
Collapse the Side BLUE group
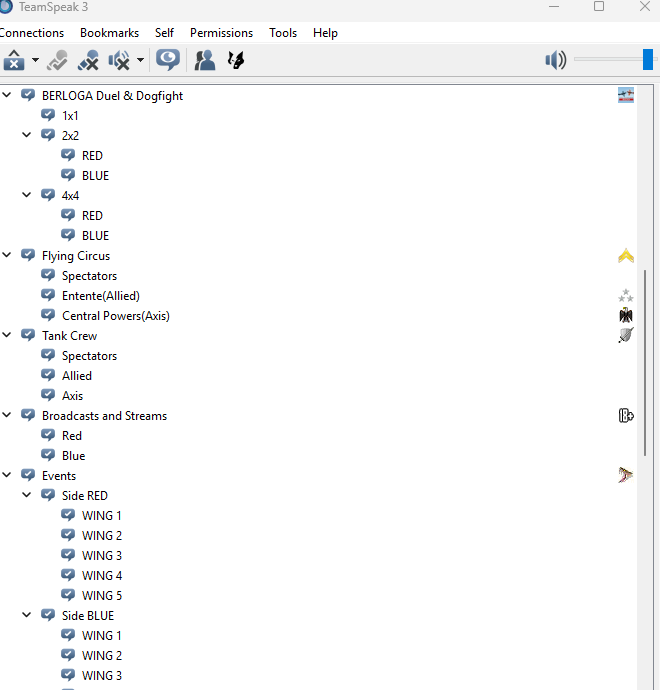(27, 615)
